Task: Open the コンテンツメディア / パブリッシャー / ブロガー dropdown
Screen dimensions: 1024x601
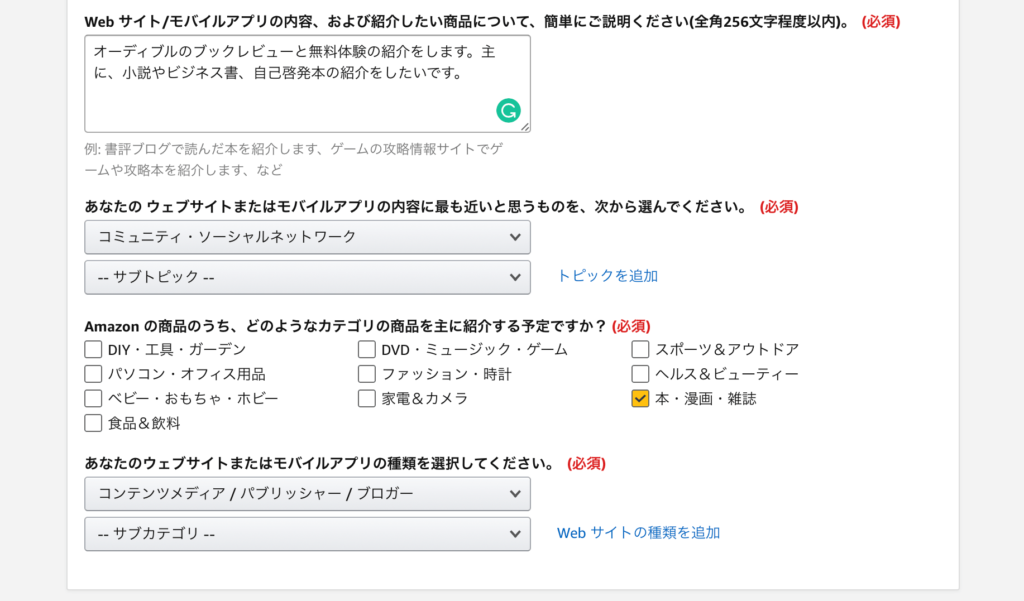Action: point(307,494)
